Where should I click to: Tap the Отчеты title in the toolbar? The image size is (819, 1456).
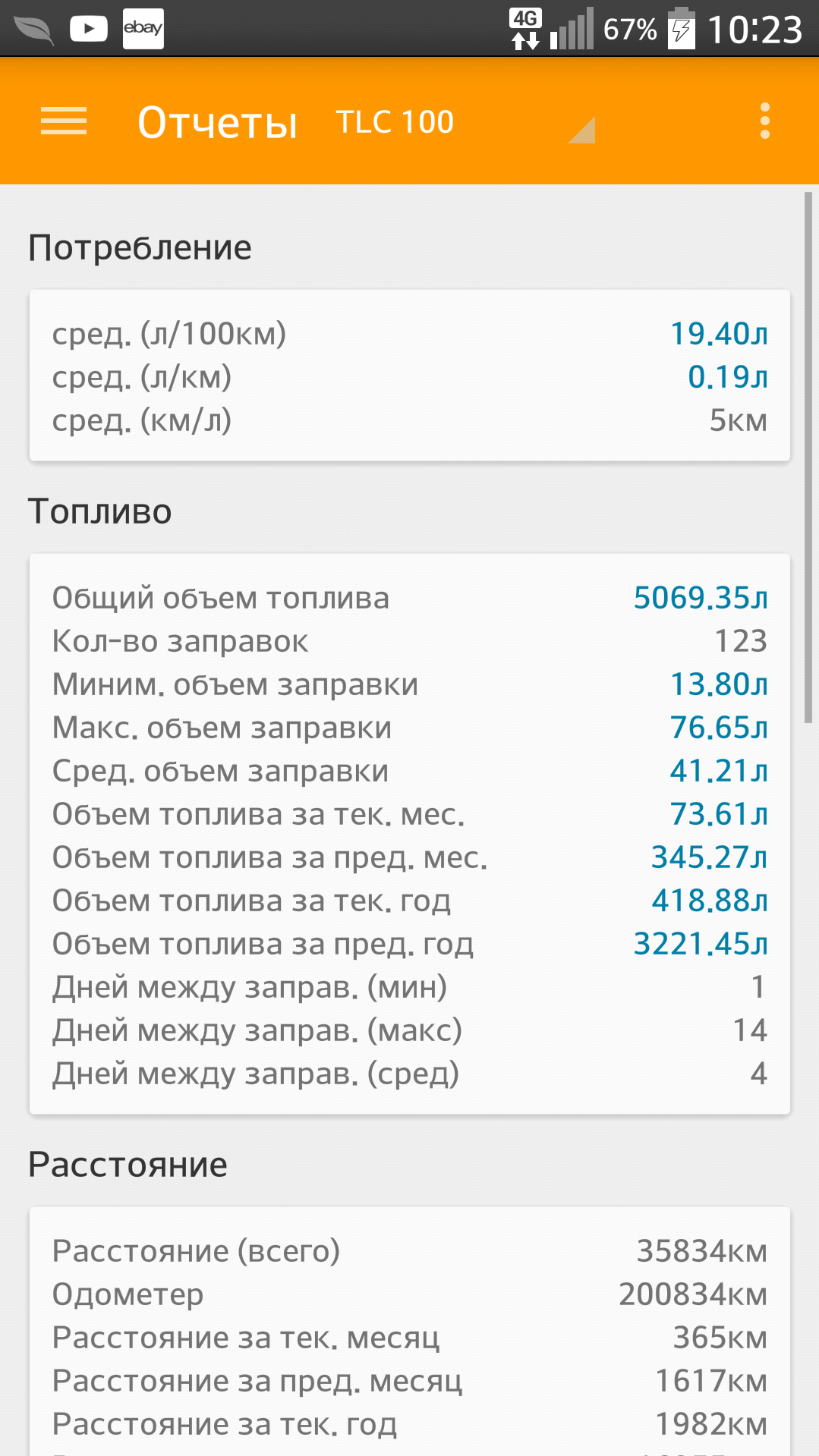[x=217, y=122]
